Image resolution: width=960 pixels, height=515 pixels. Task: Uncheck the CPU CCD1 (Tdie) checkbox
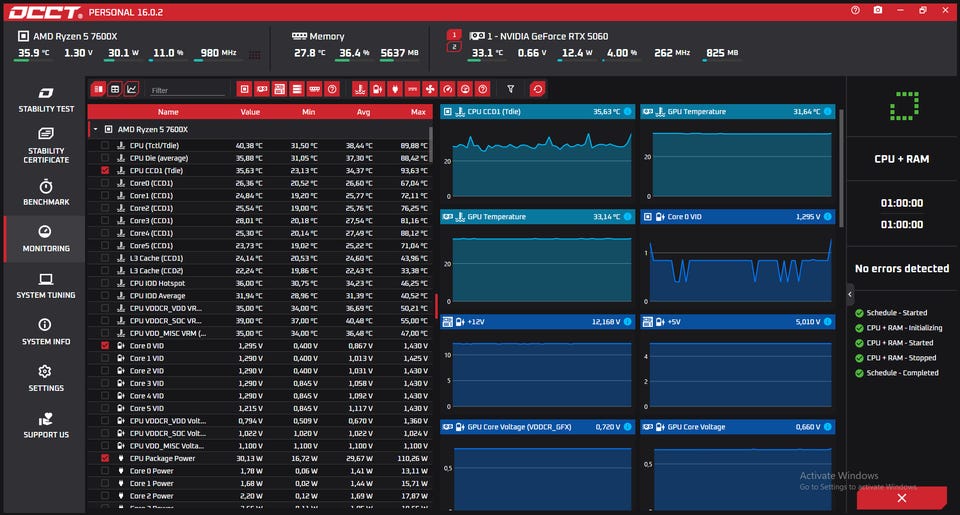pos(105,171)
